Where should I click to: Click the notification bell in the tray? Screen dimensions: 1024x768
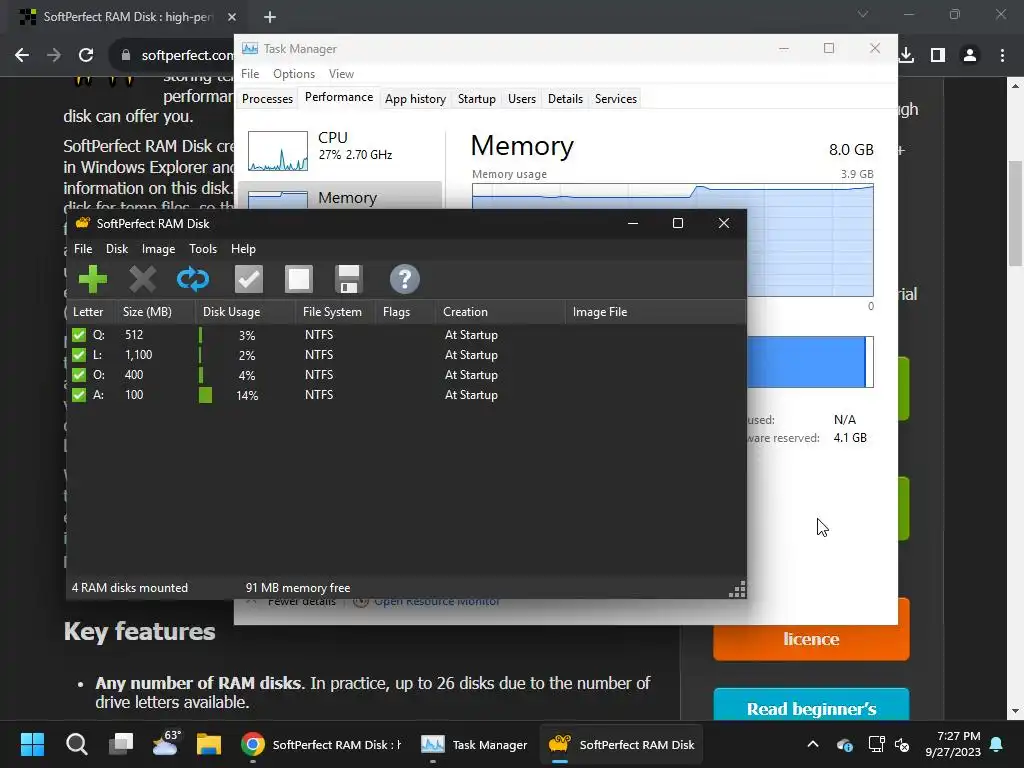click(x=996, y=744)
